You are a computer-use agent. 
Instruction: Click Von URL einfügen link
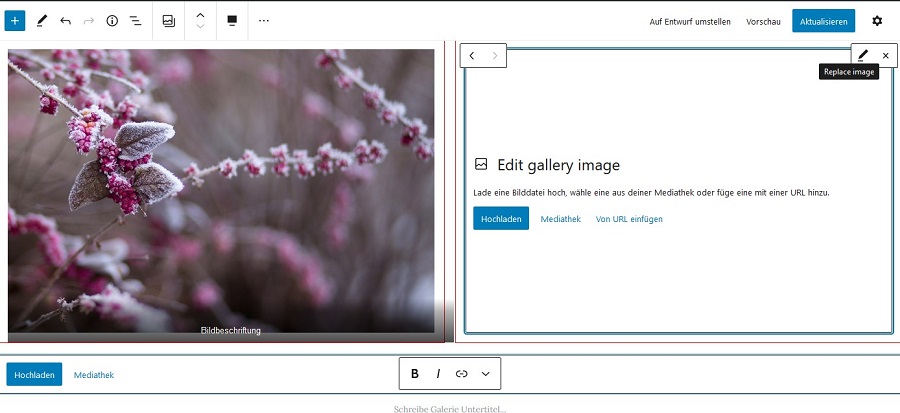point(629,219)
